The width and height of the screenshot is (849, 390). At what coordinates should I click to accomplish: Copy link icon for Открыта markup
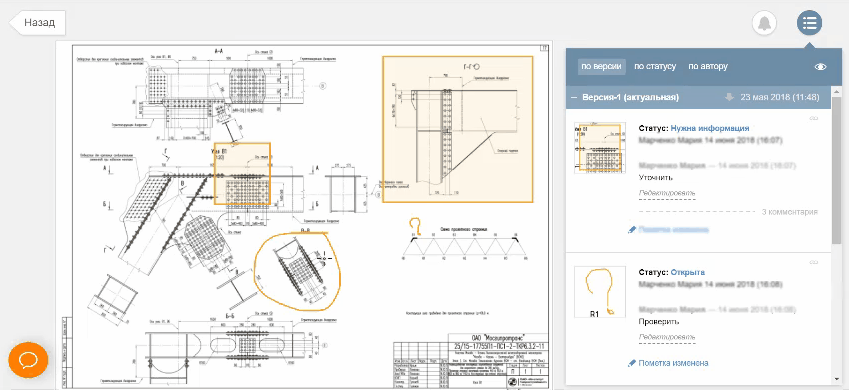click(x=813, y=262)
